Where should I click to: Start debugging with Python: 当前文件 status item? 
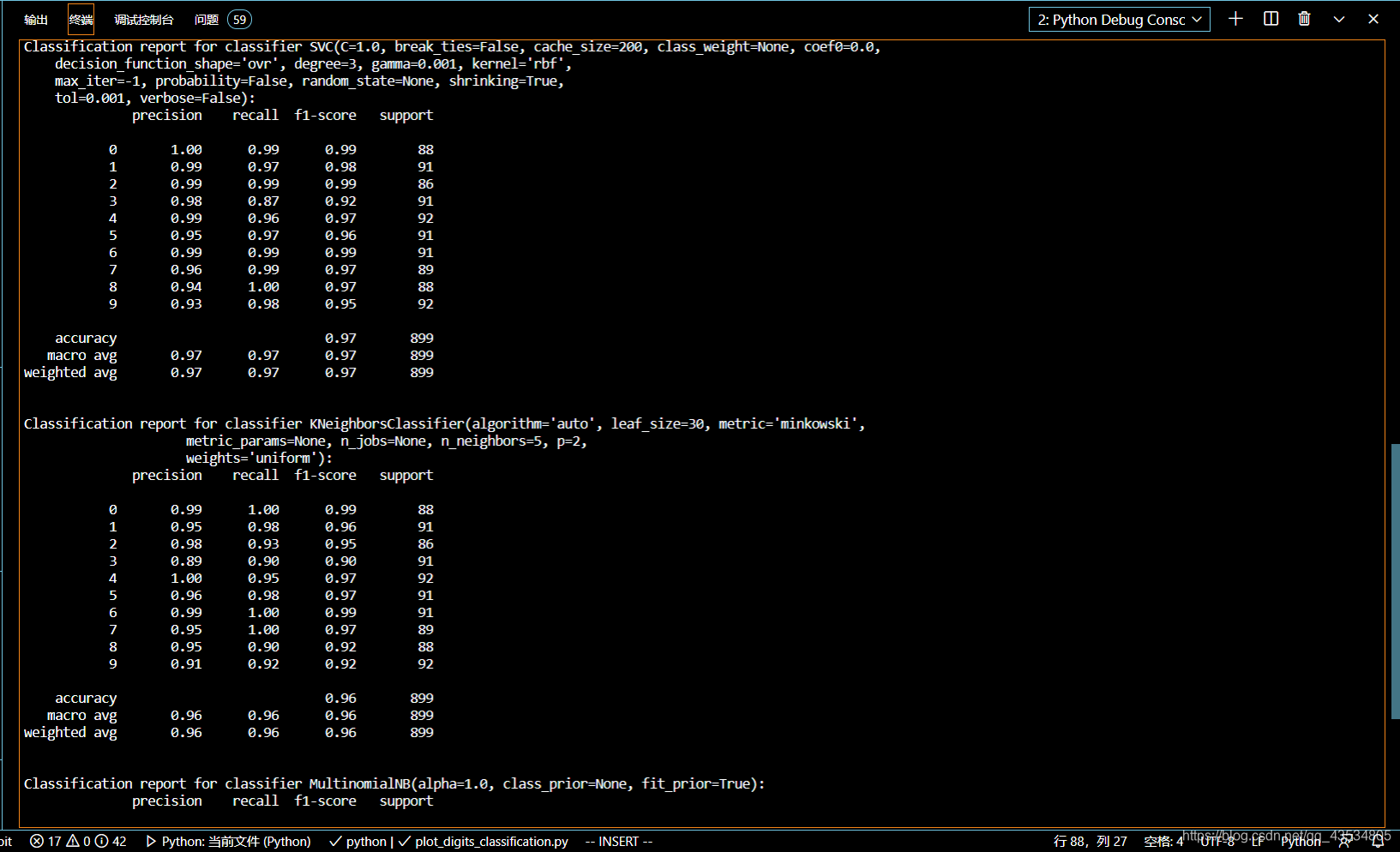(x=228, y=842)
